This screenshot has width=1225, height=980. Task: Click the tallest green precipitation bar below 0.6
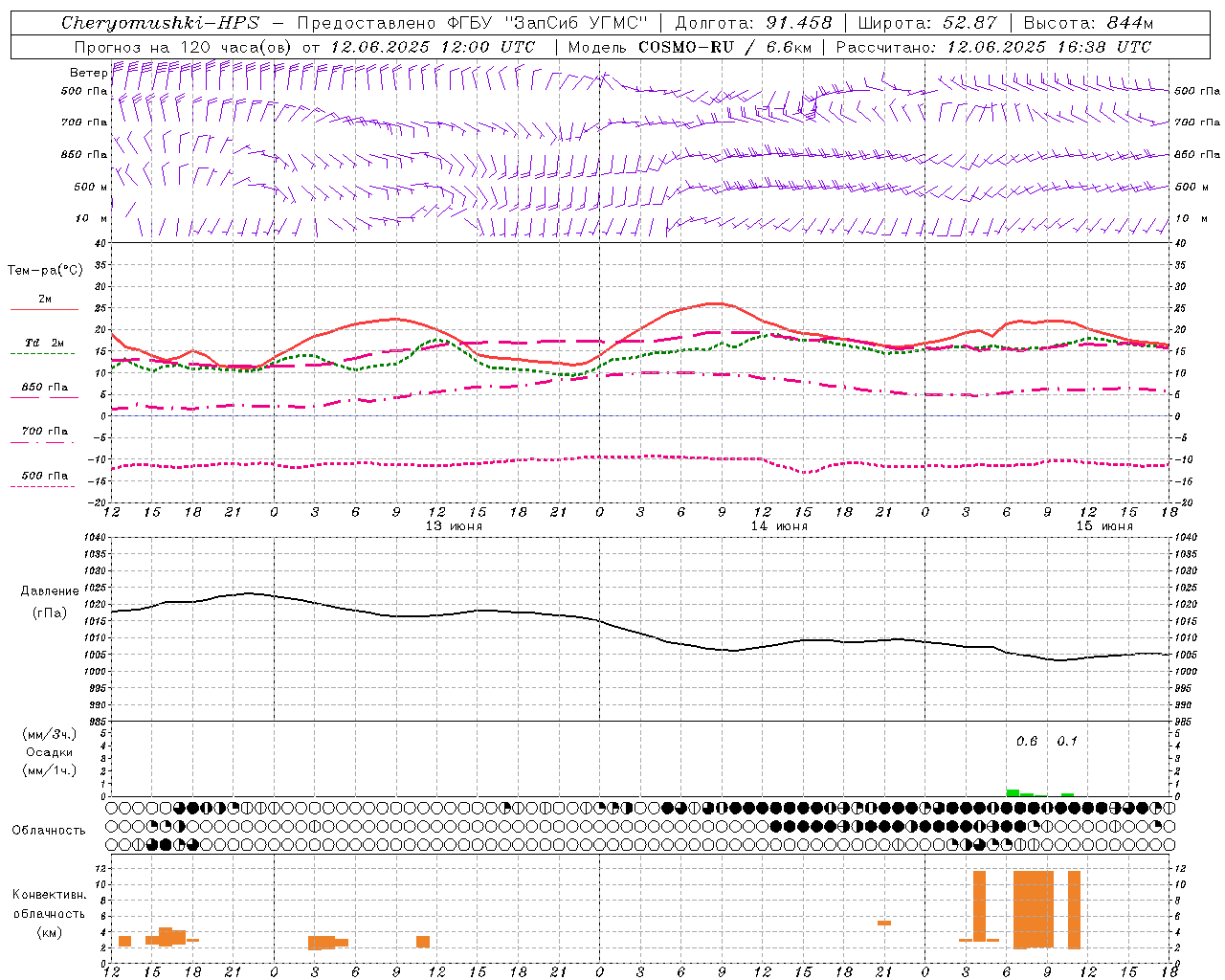[x=1013, y=792]
